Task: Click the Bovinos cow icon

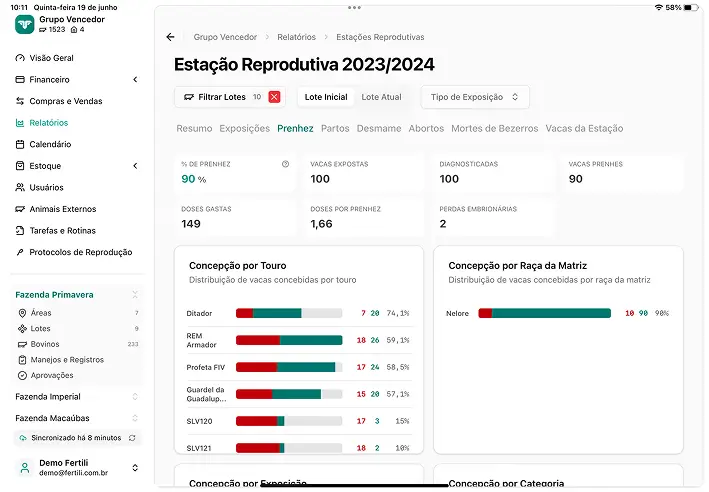Action: pos(22,344)
